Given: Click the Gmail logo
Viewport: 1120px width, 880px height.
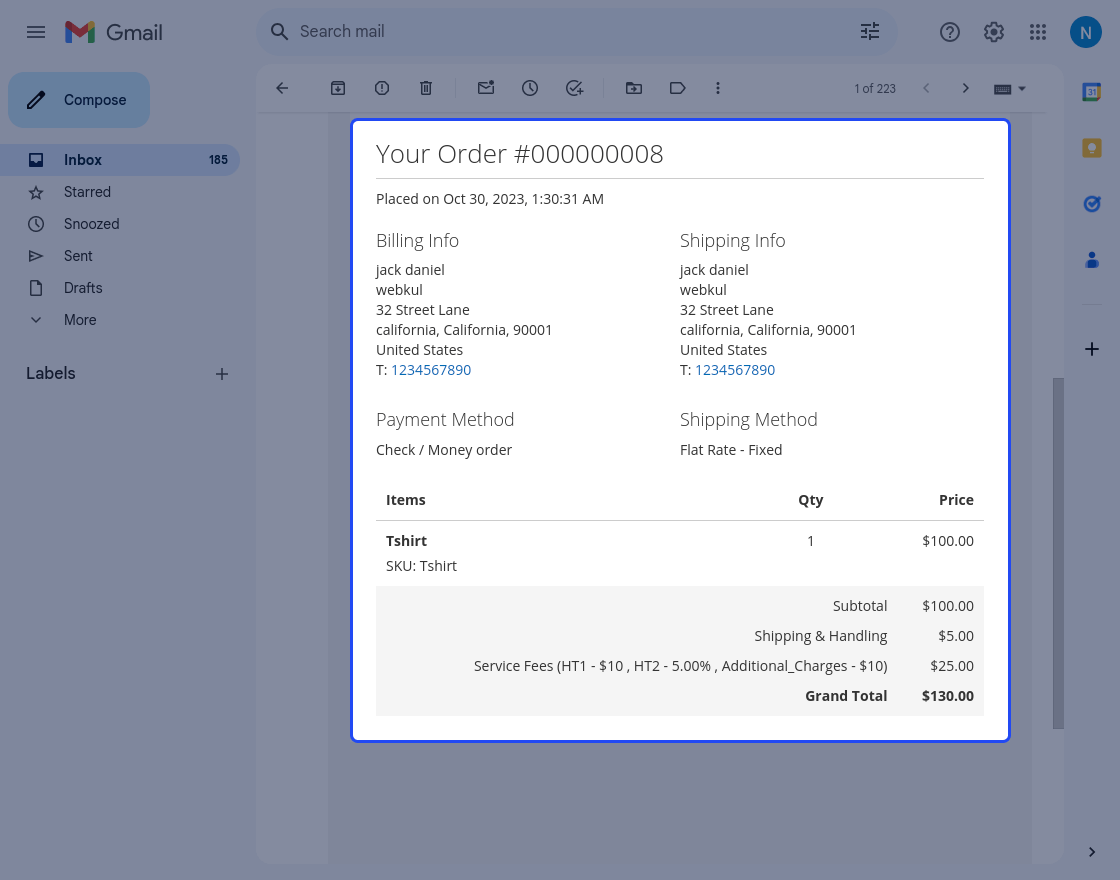Looking at the screenshot, I should (x=114, y=32).
